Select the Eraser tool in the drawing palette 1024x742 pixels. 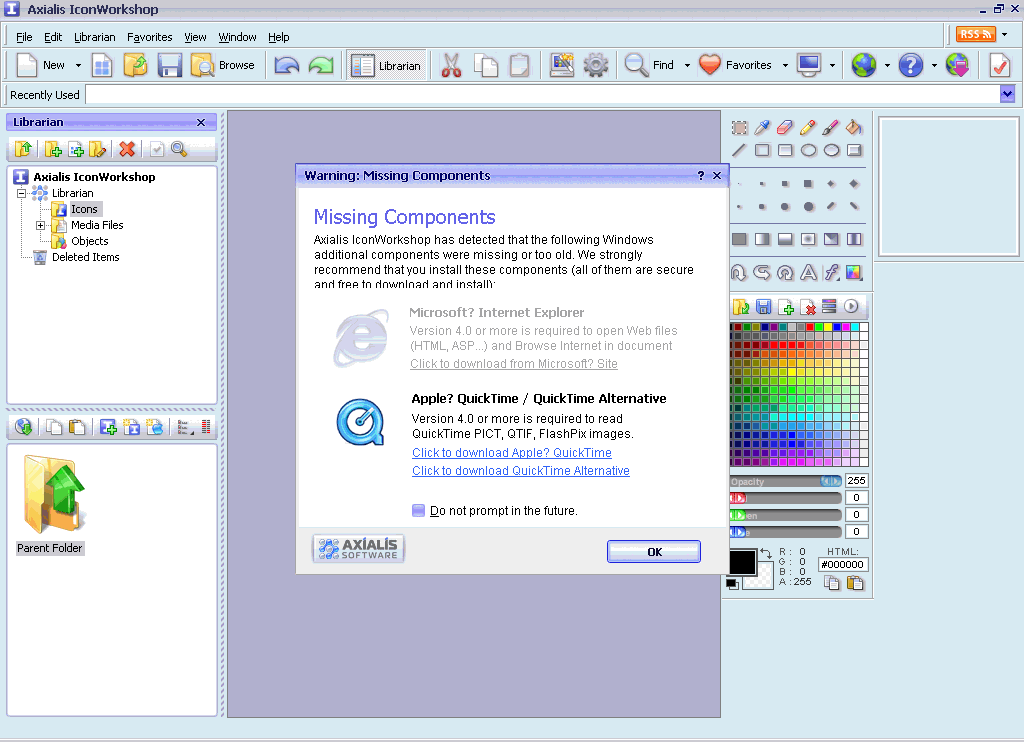pos(784,127)
